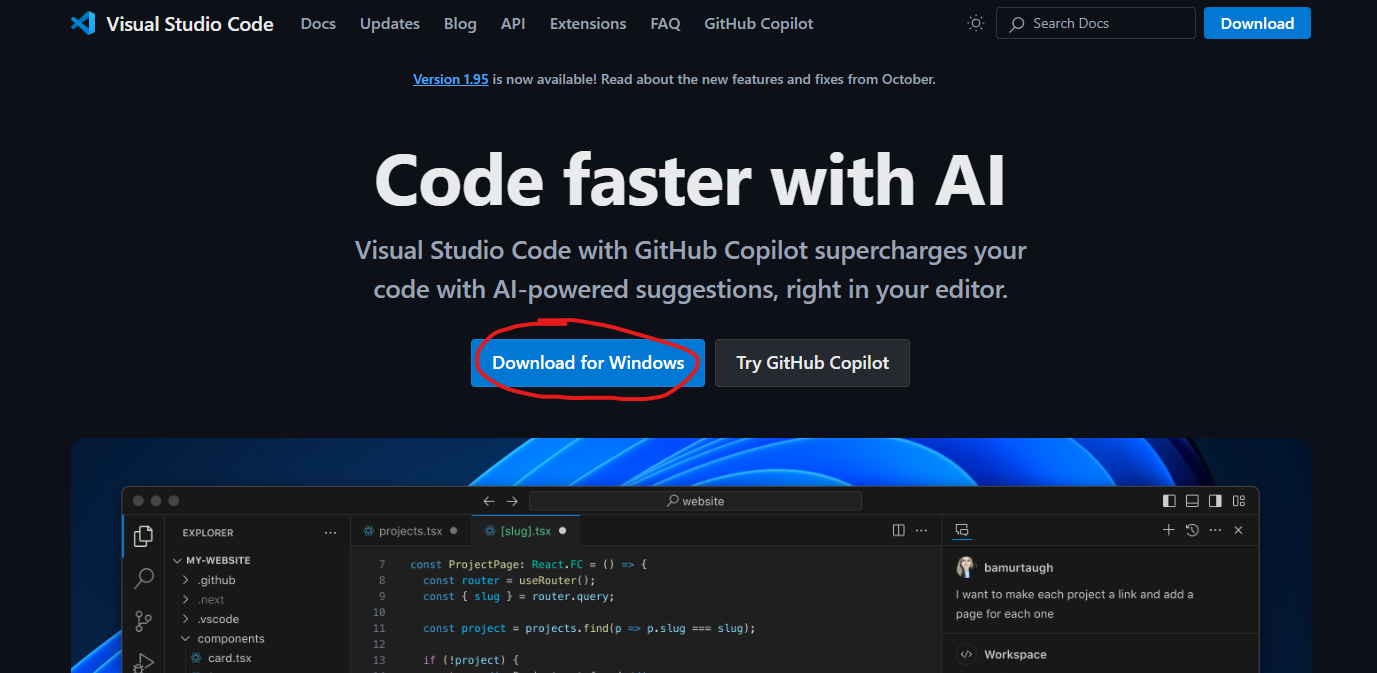Open the chat history clock icon
The height and width of the screenshot is (673, 1377).
pos(1192,530)
